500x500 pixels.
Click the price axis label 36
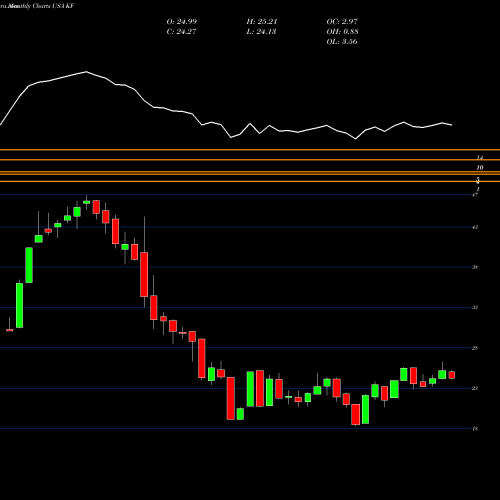475,267
